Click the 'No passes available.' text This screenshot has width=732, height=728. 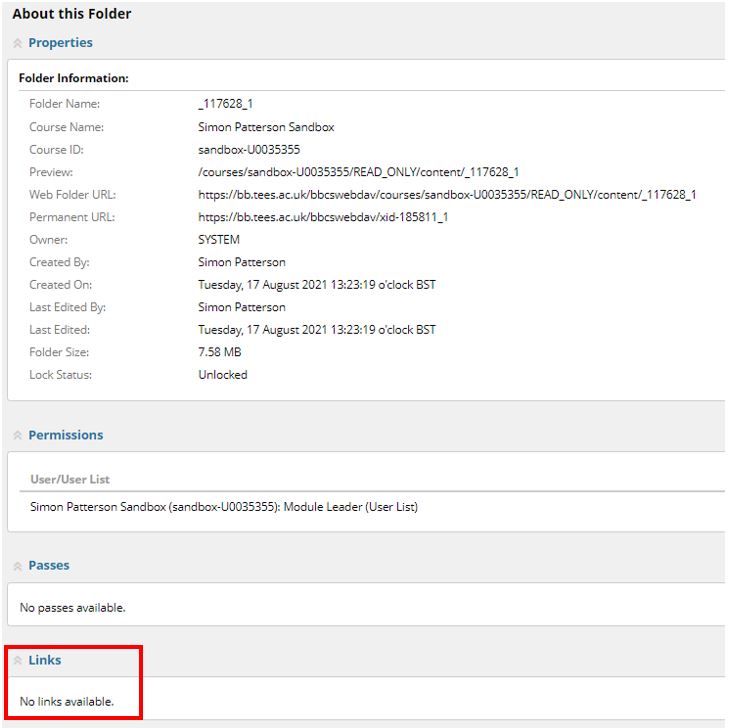tap(72, 608)
